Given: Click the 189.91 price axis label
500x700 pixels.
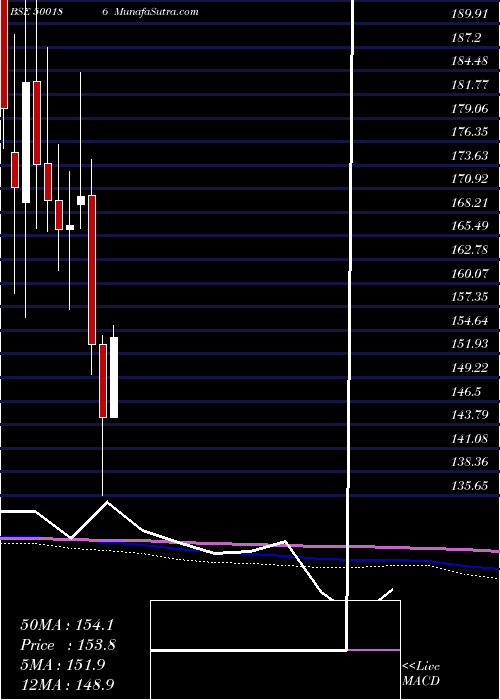Looking at the screenshot, I should tap(470, 14).
